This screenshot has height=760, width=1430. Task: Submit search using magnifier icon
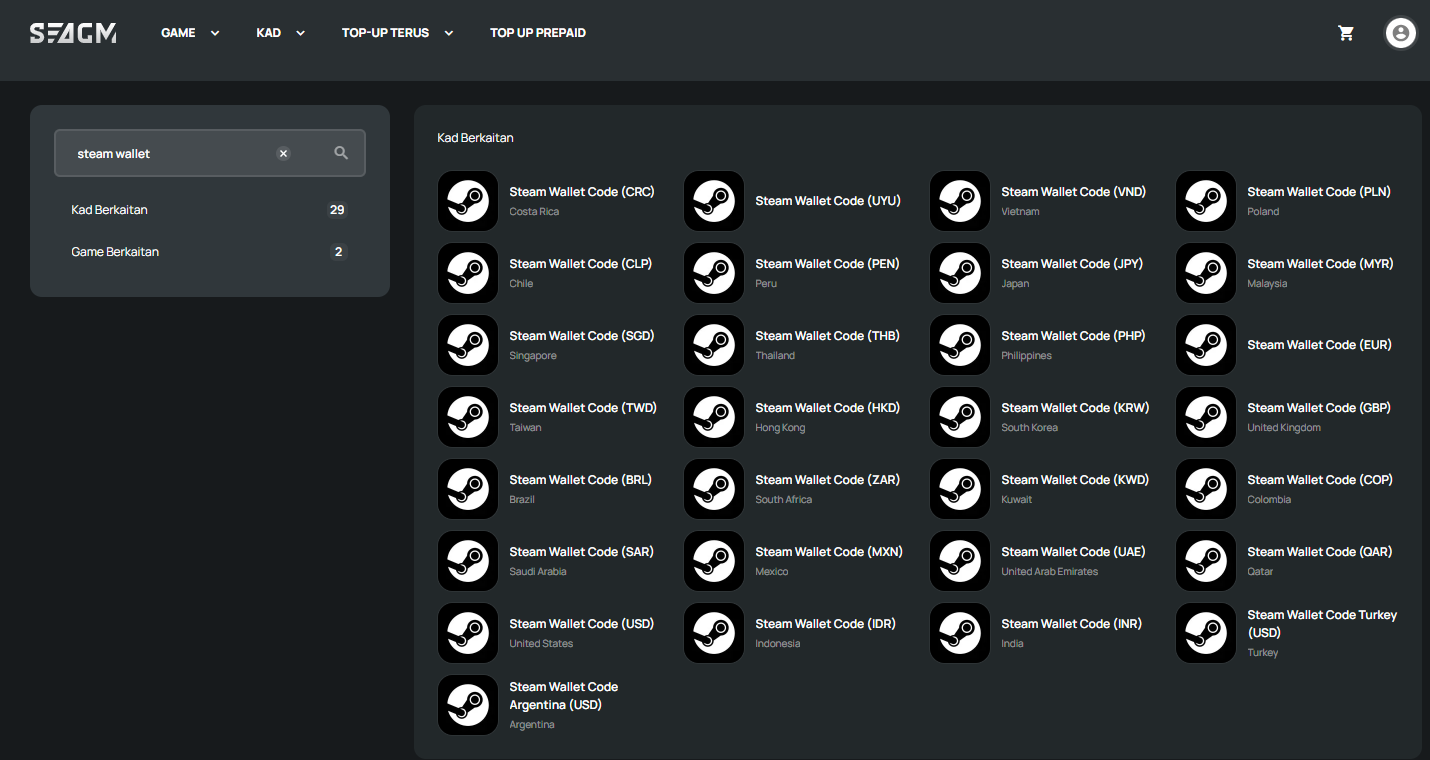click(341, 153)
